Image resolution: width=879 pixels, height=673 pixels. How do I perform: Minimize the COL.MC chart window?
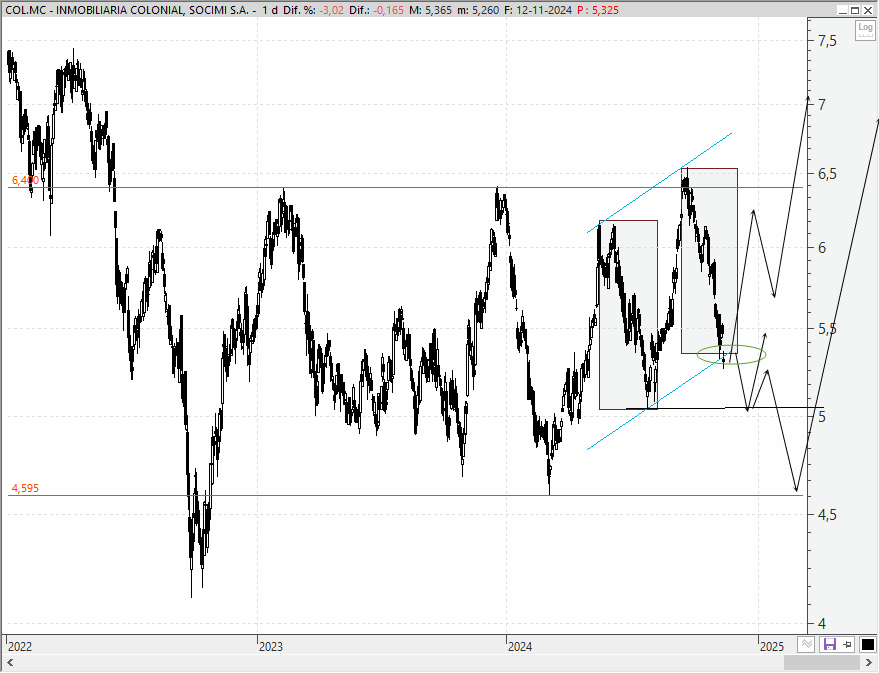pyautogui.click(x=842, y=10)
